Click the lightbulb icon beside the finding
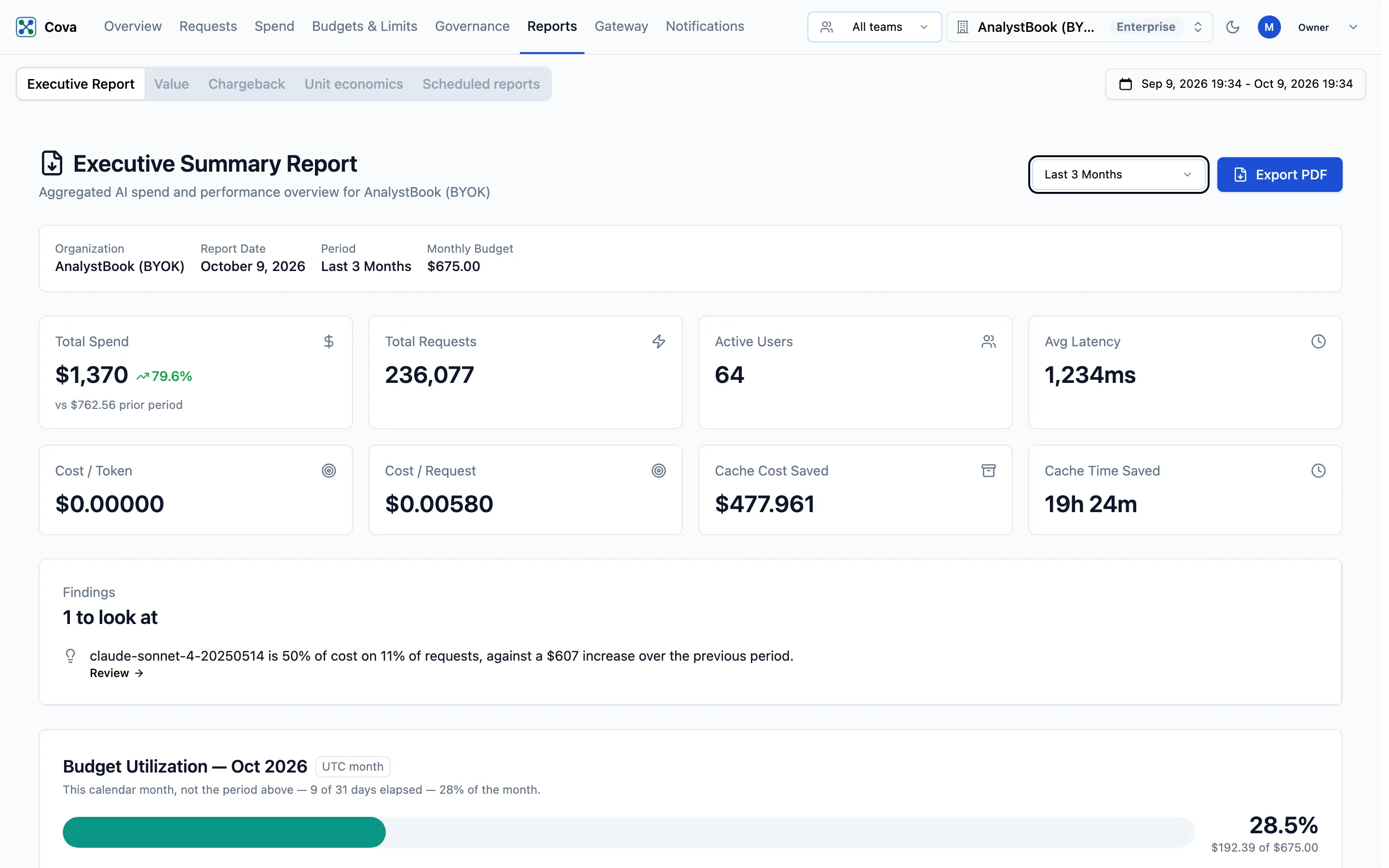 coord(70,656)
